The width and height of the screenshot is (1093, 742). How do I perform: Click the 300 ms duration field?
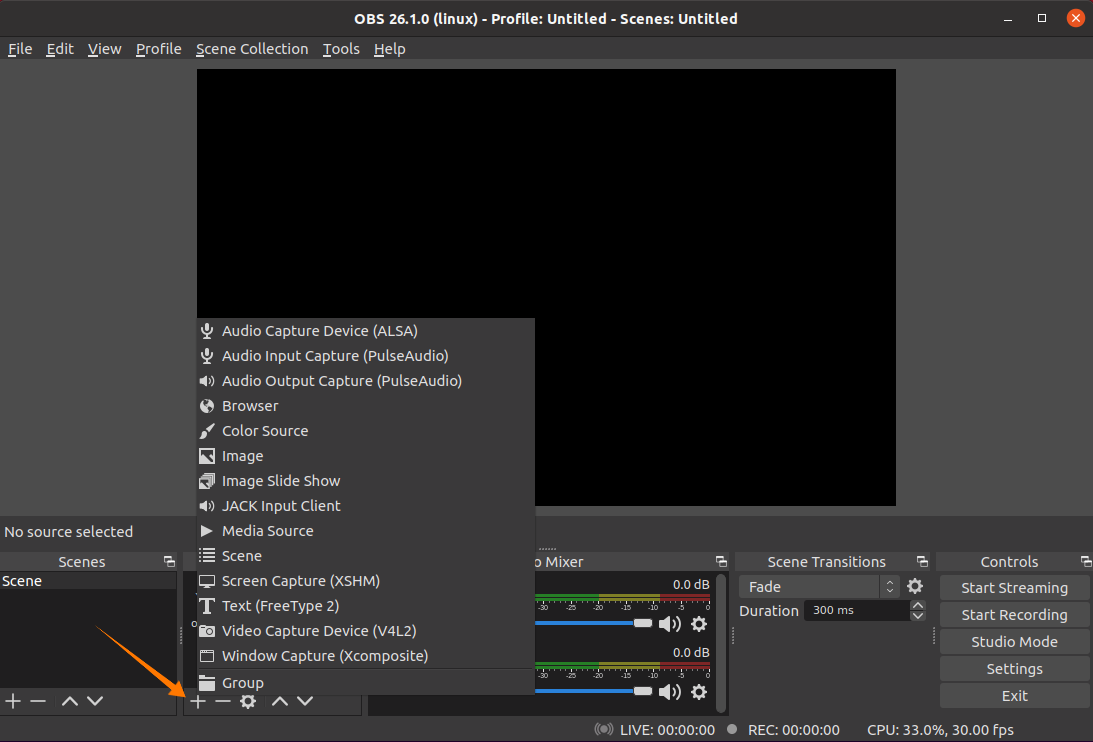857,610
